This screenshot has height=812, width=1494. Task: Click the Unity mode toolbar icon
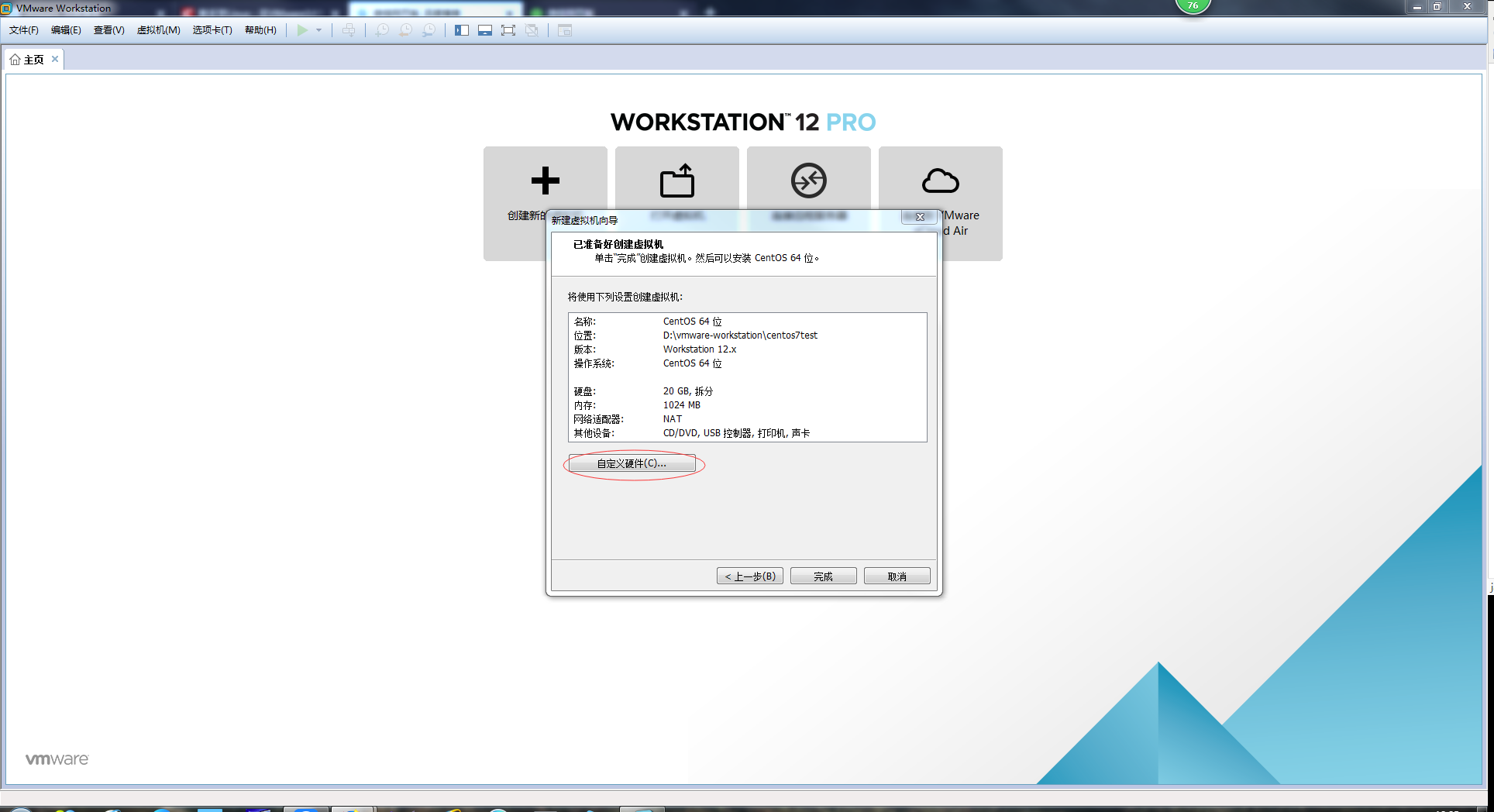click(532, 30)
